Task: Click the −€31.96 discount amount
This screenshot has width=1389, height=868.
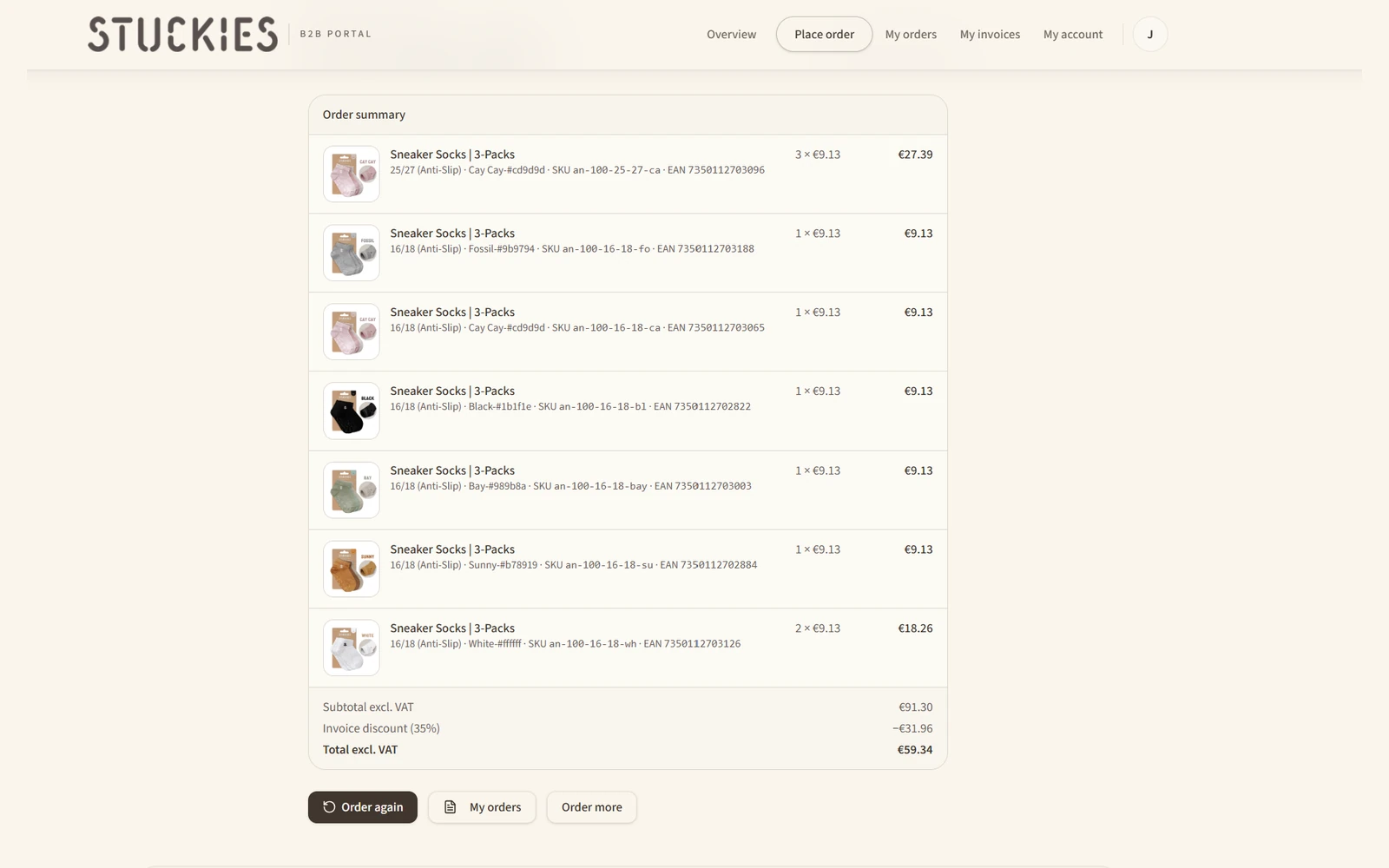Action: tap(912, 728)
